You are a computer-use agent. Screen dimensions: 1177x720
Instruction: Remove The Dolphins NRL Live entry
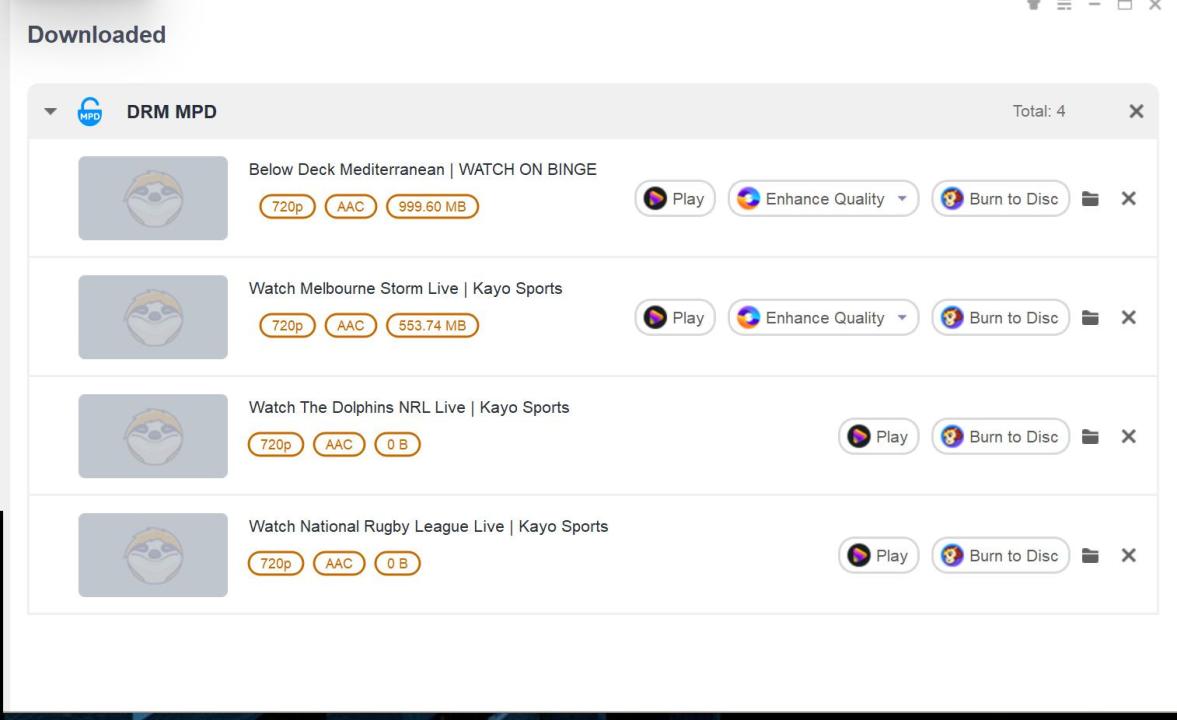pos(1129,437)
